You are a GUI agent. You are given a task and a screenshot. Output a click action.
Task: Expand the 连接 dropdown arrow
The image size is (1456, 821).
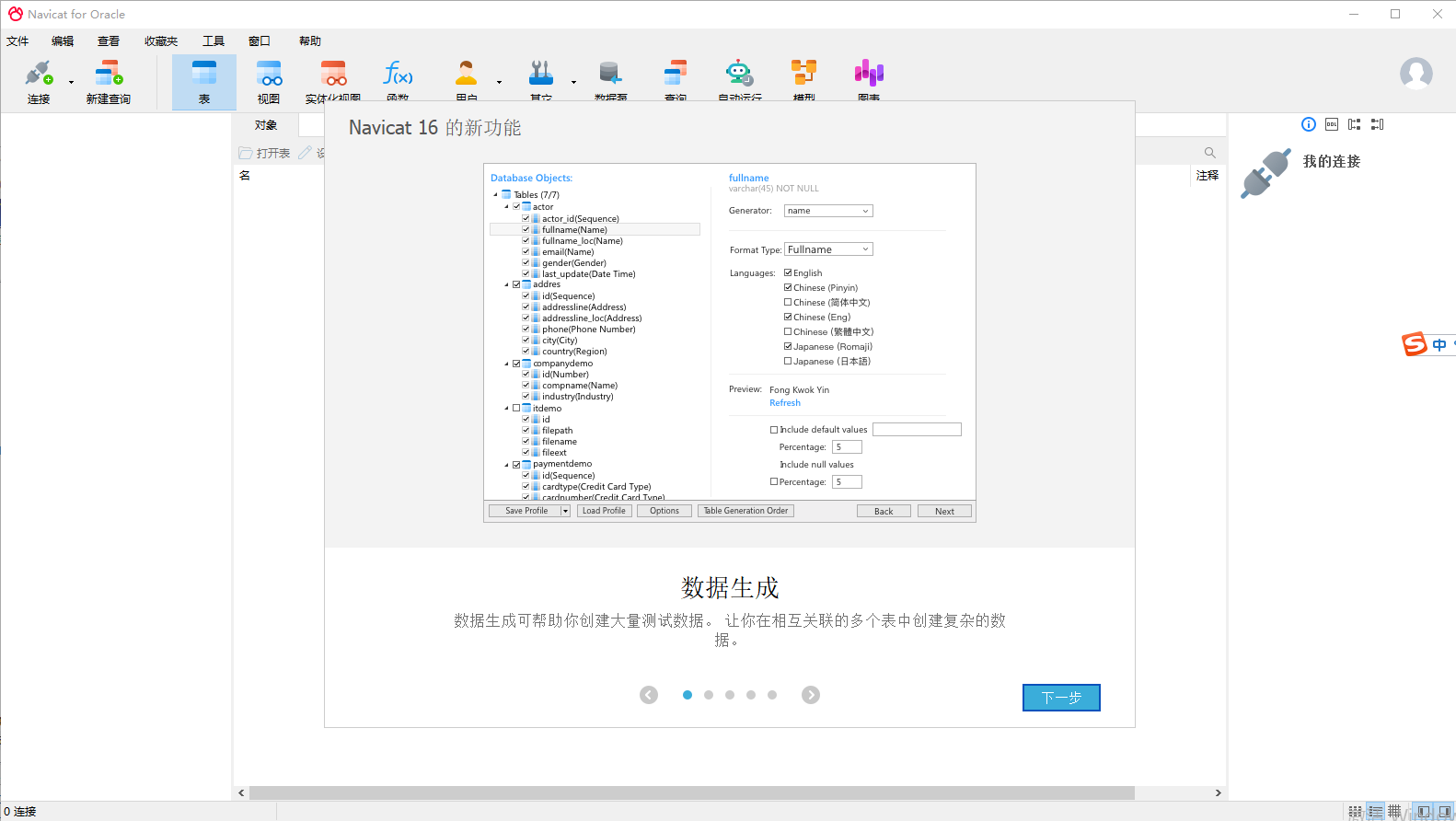pyautogui.click(x=71, y=82)
